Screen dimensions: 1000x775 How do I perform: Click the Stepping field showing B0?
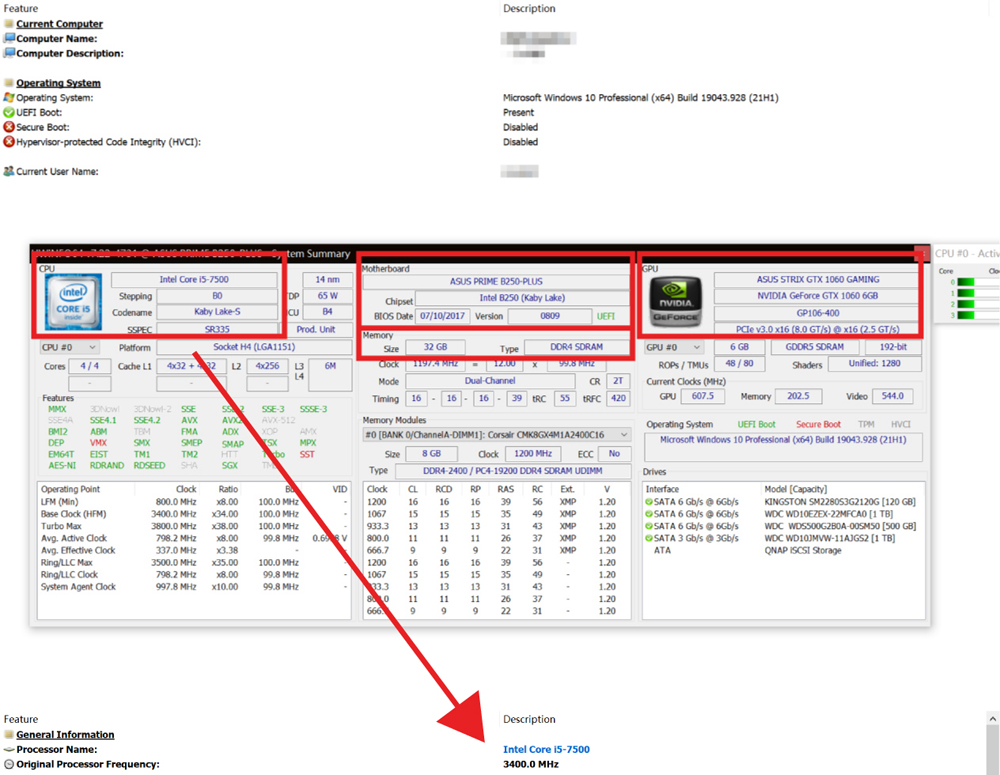(217, 296)
